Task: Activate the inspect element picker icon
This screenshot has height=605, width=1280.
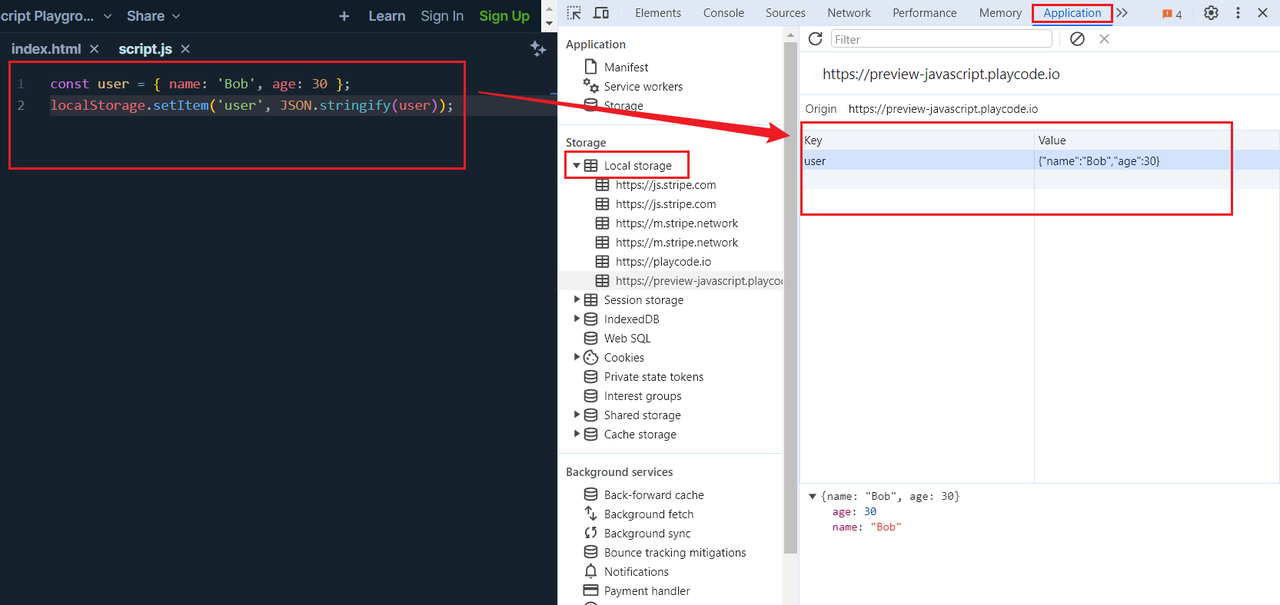Action: [x=574, y=13]
